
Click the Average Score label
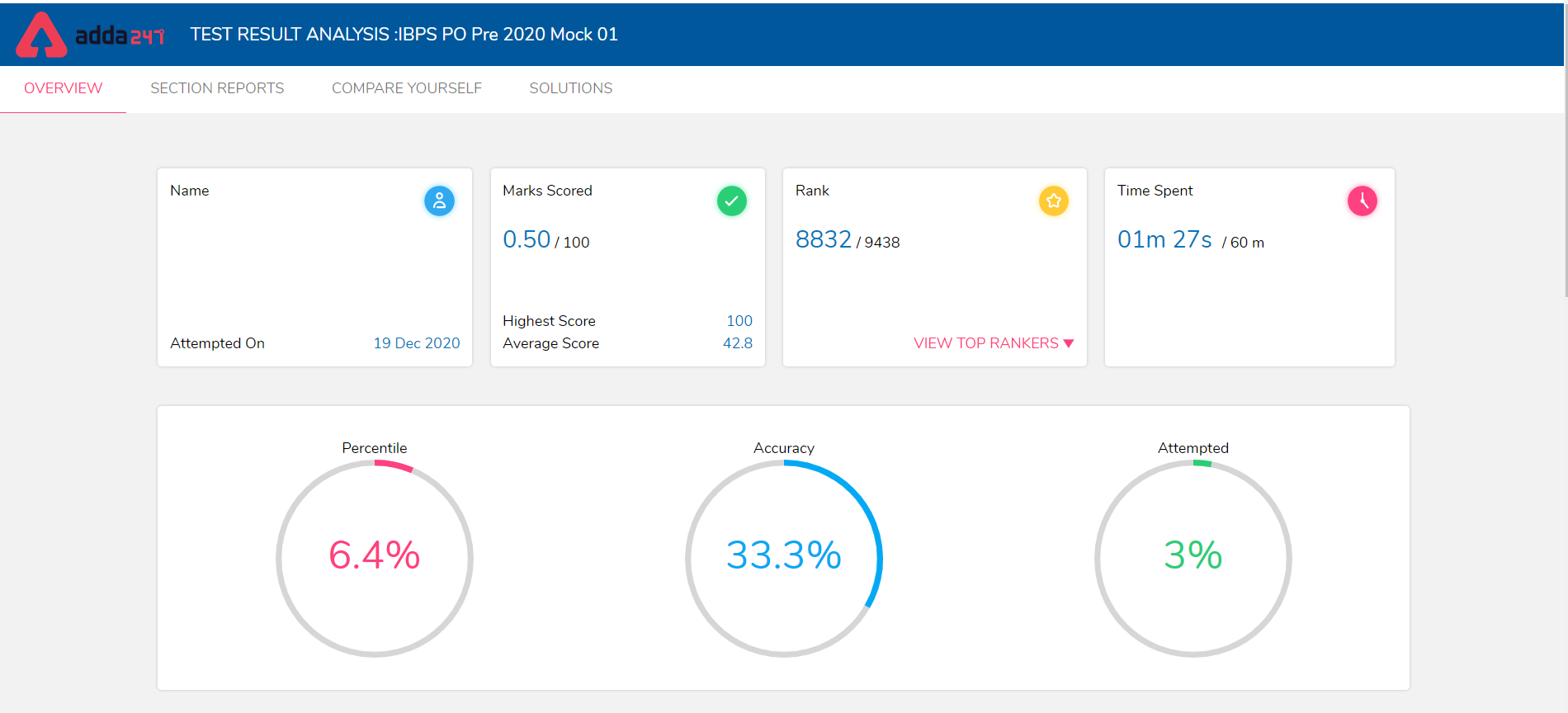tap(550, 343)
